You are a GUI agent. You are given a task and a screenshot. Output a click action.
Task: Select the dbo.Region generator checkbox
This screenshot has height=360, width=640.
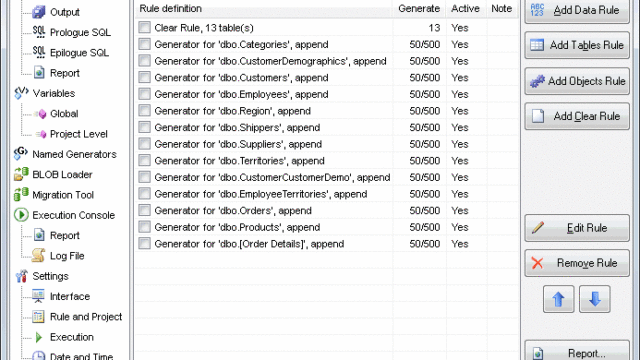tap(144, 111)
